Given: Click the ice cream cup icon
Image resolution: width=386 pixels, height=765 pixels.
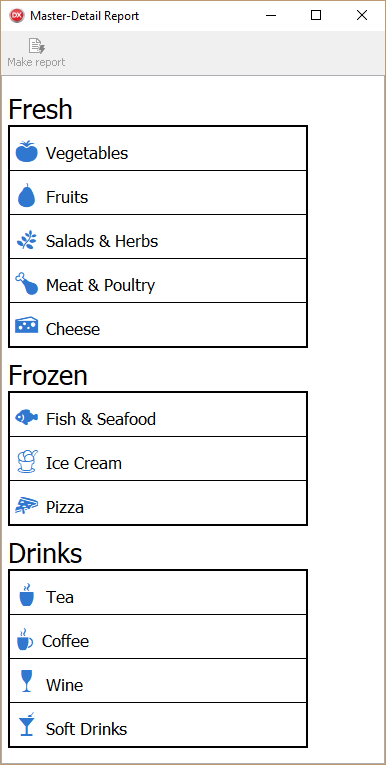Looking at the screenshot, I should tap(26, 461).
